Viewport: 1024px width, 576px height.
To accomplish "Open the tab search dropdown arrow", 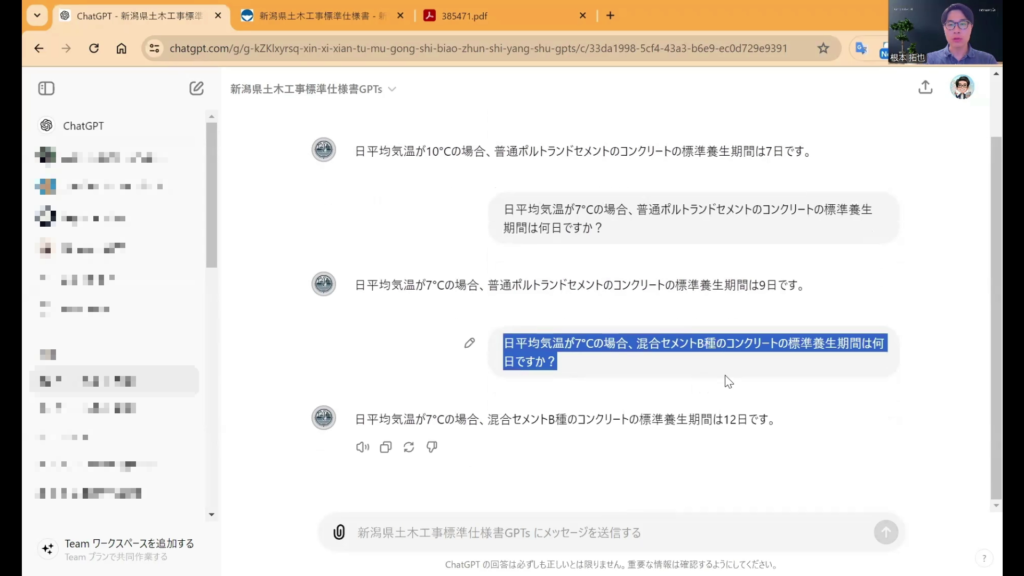I will point(37,16).
